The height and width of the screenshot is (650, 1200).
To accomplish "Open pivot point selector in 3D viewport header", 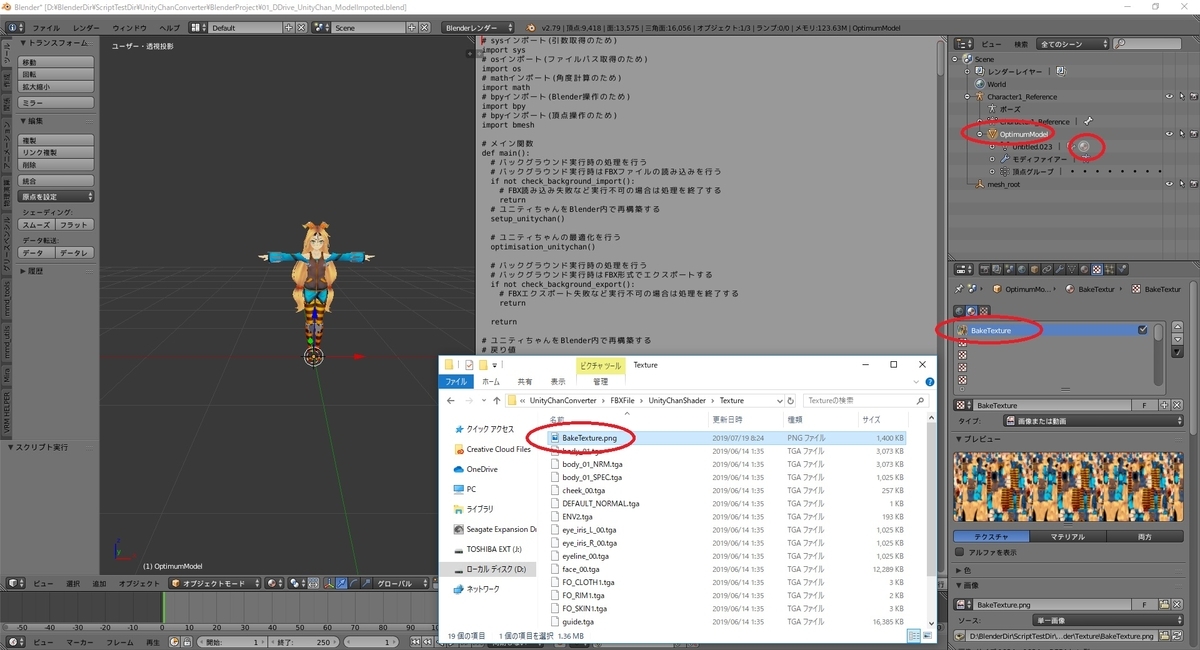I will tap(297, 583).
